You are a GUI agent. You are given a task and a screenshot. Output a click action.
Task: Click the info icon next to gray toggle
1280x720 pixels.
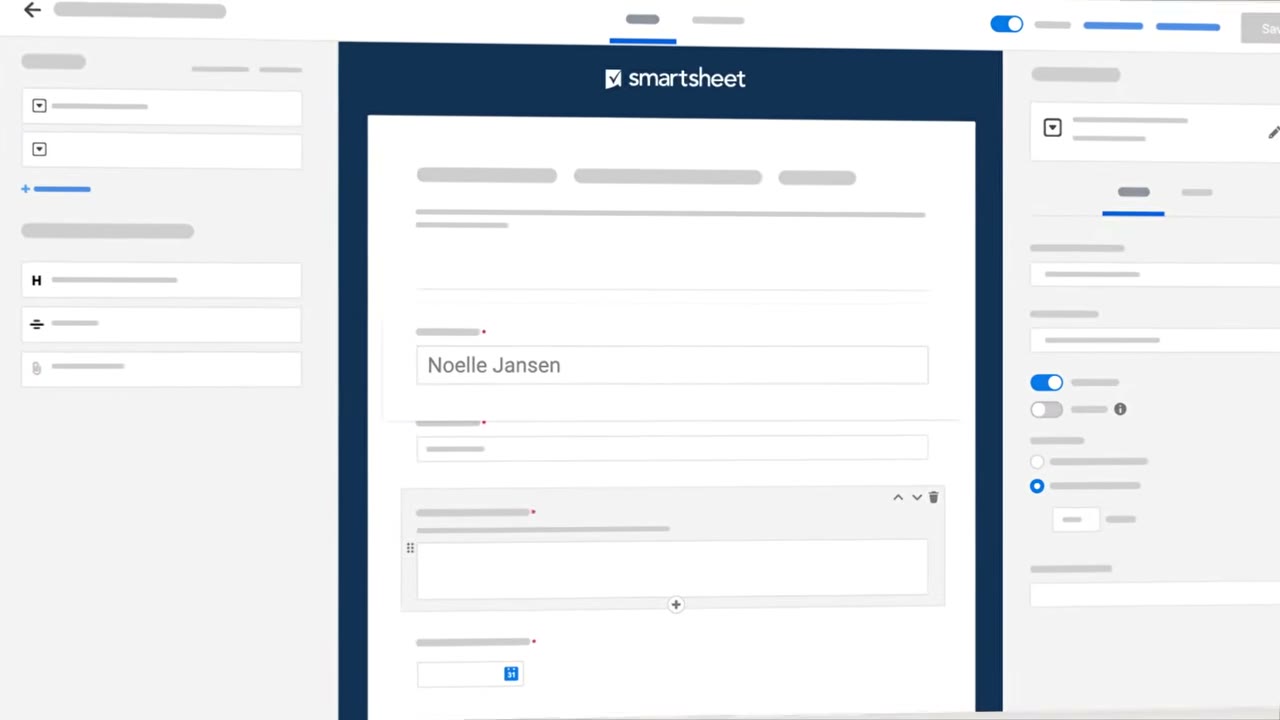1120,409
